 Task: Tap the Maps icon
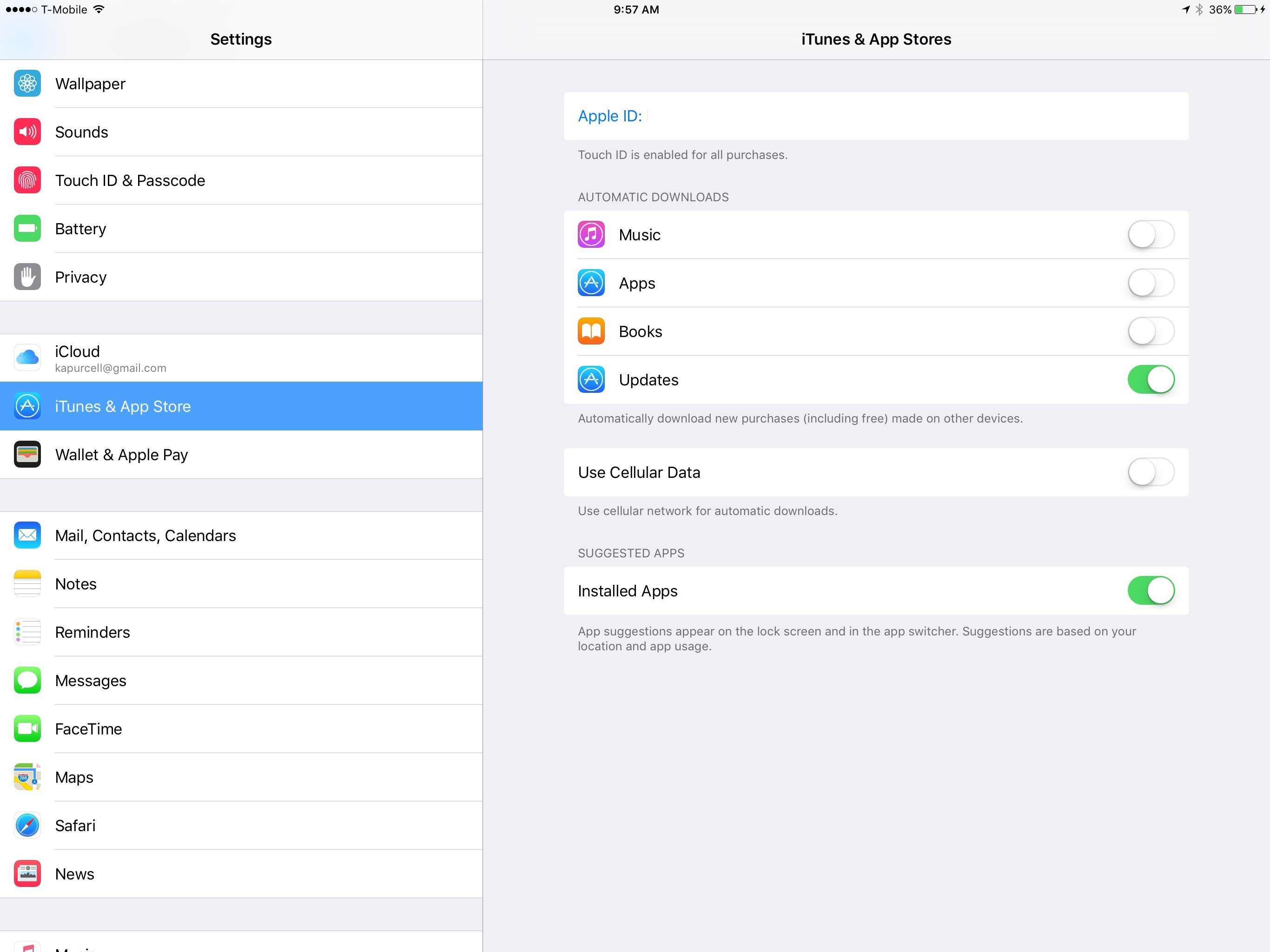point(27,777)
